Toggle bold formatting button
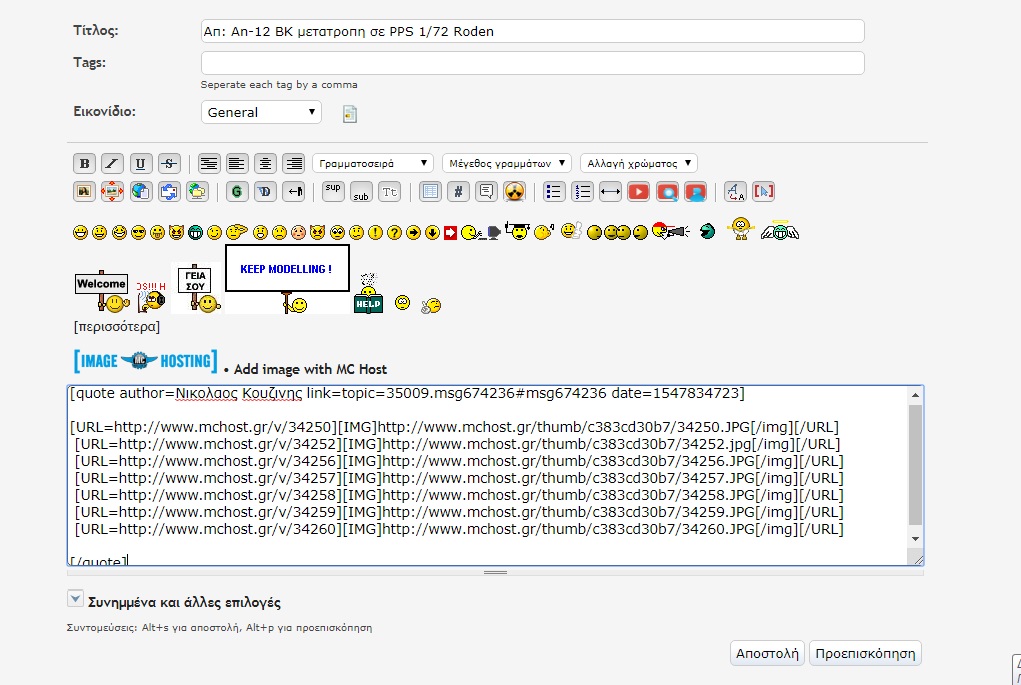Viewport: 1021px width, 685px height. click(x=84, y=163)
